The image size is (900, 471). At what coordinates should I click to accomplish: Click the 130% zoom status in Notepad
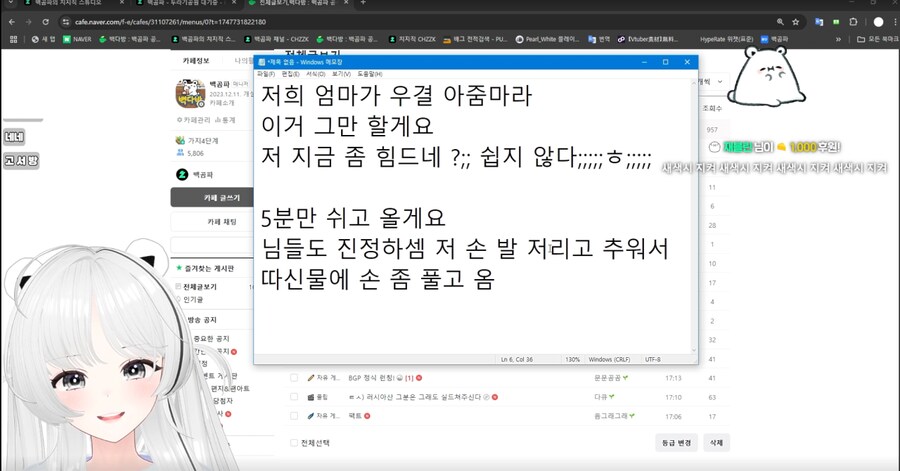pos(572,360)
